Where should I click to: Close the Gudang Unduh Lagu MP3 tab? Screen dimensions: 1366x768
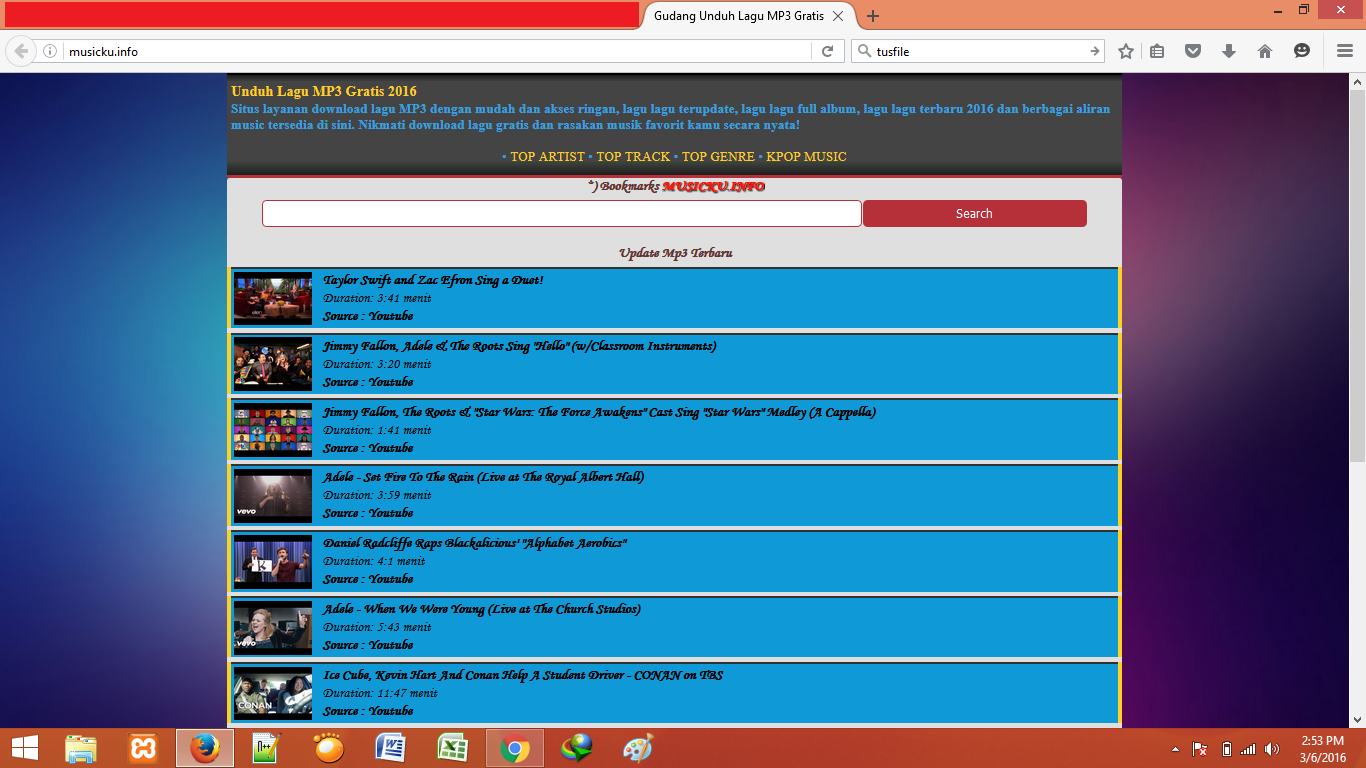(x=838, y=16)
